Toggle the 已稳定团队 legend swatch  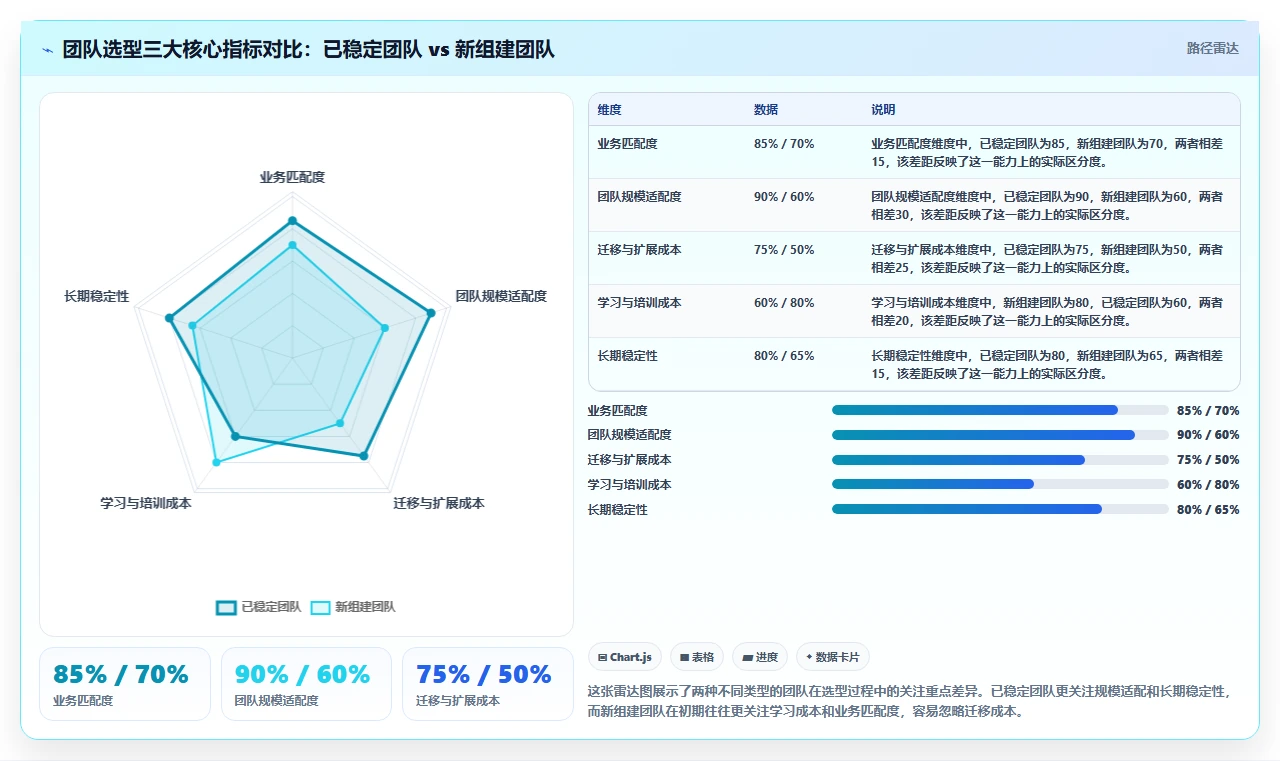[x=227, y=607]
